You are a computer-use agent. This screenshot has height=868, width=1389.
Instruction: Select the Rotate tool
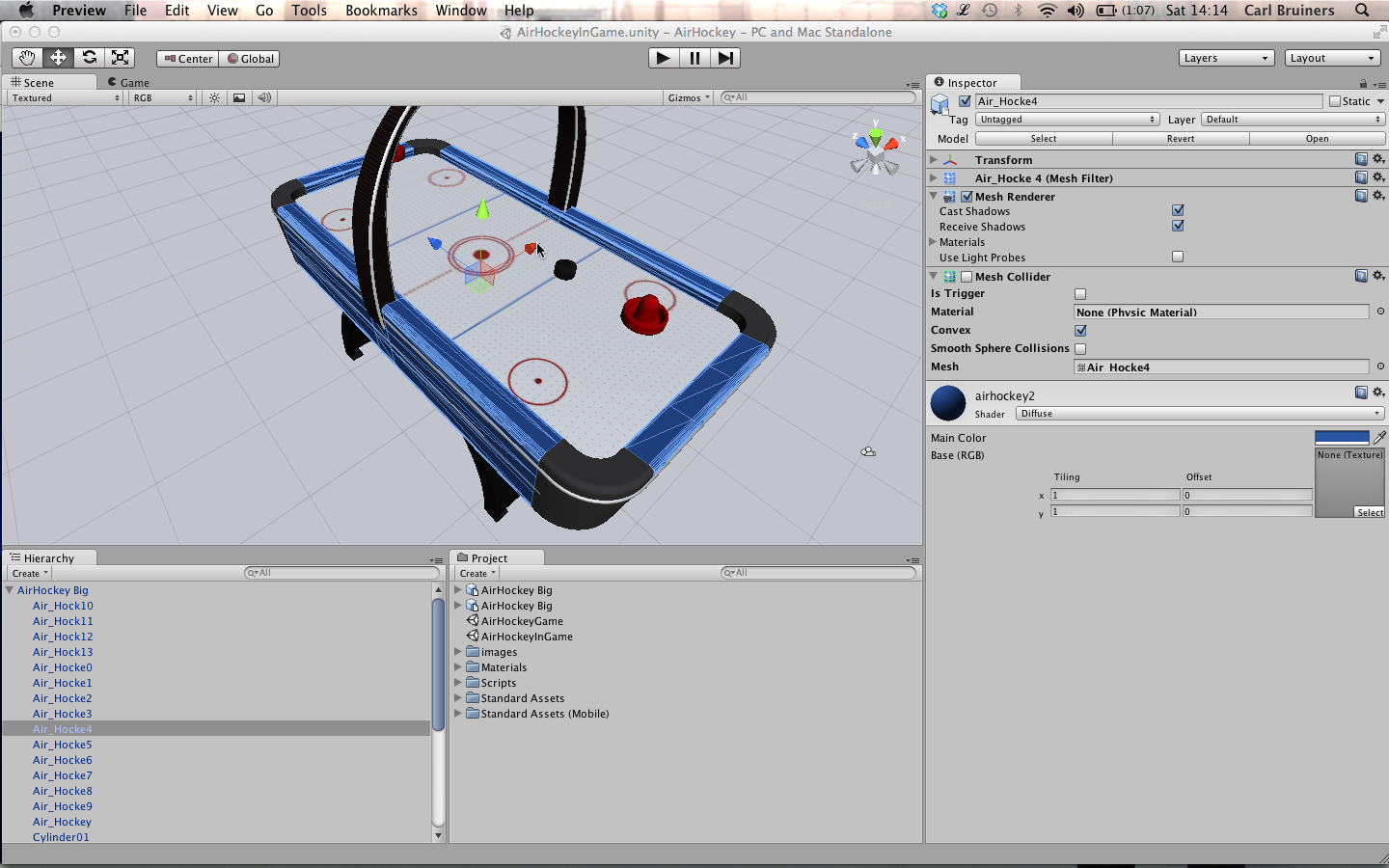point(89,58)
